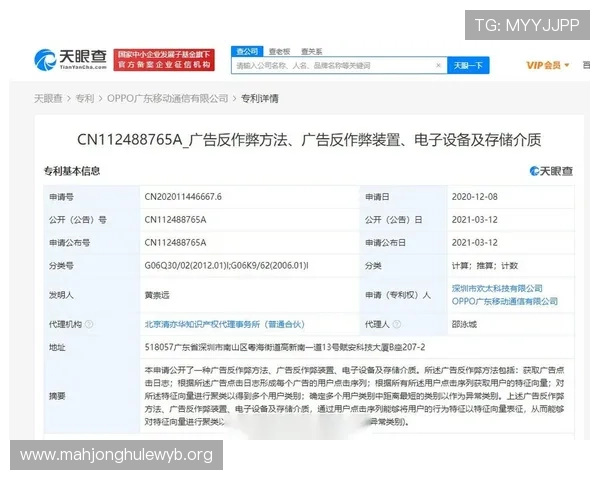Select the 专利详情 breadcrumb text

[260, 99]
